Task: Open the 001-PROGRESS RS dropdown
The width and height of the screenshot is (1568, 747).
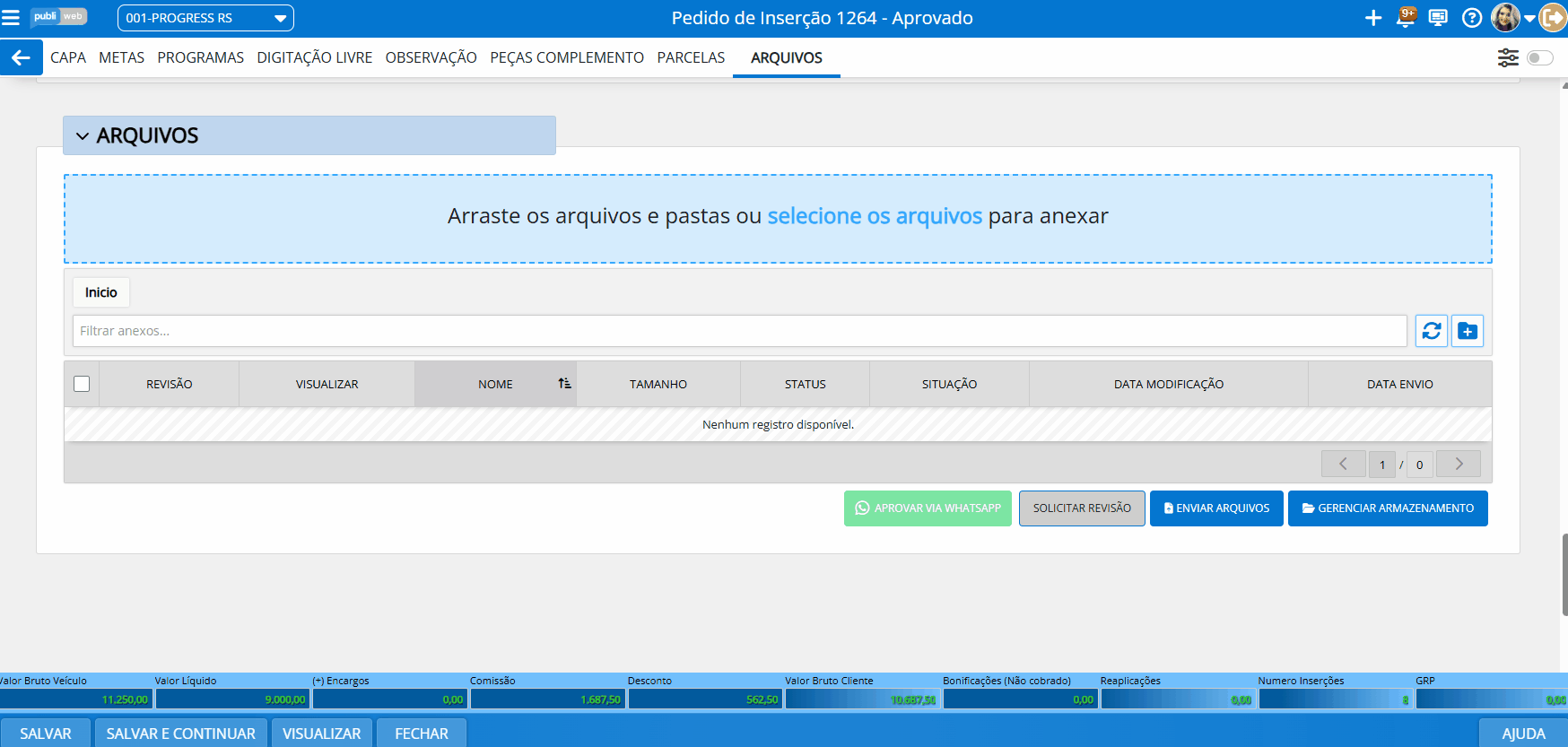Action: (205, 18)
